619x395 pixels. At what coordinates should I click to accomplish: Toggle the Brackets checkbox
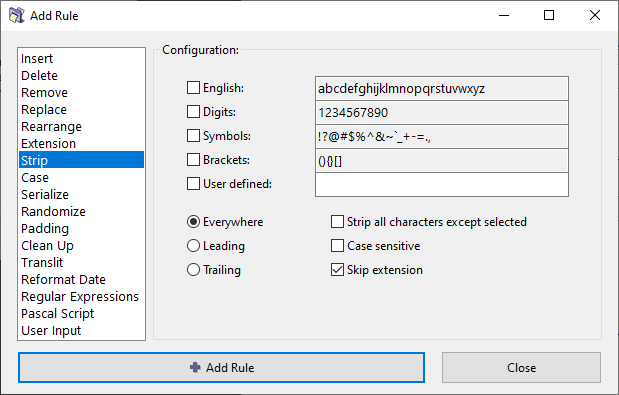(193, 160)
